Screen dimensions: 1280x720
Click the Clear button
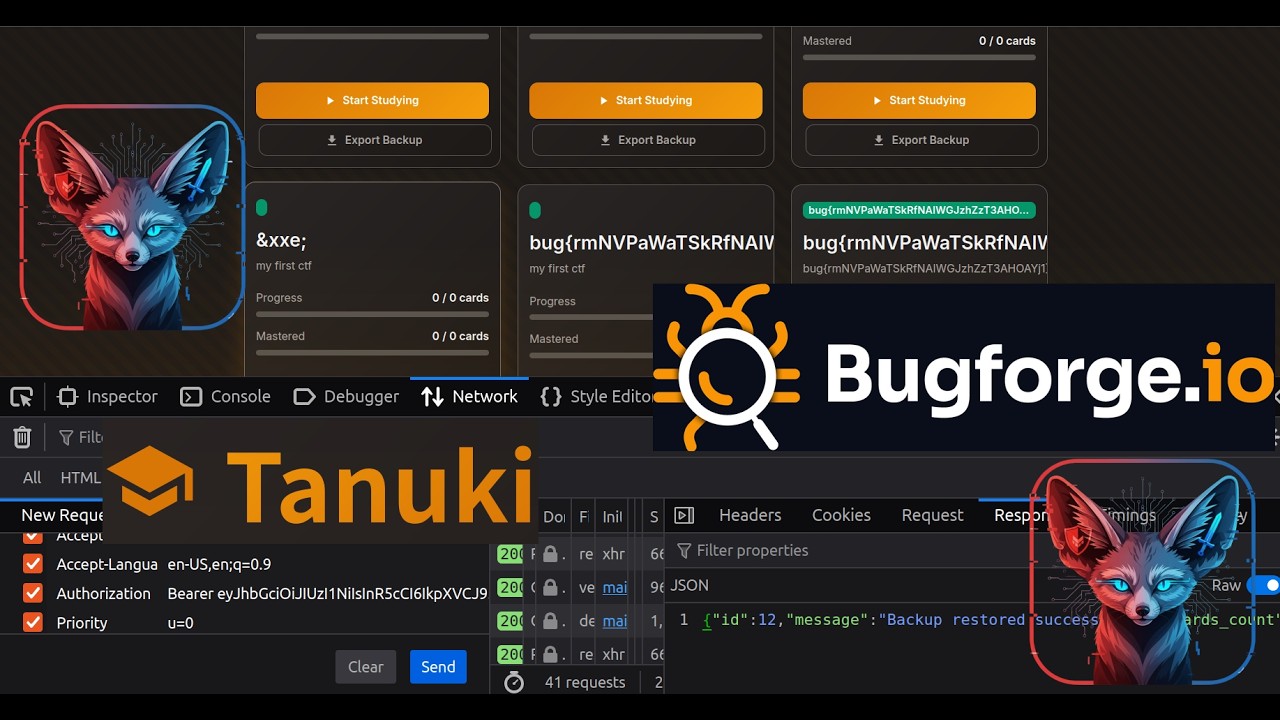366,667
